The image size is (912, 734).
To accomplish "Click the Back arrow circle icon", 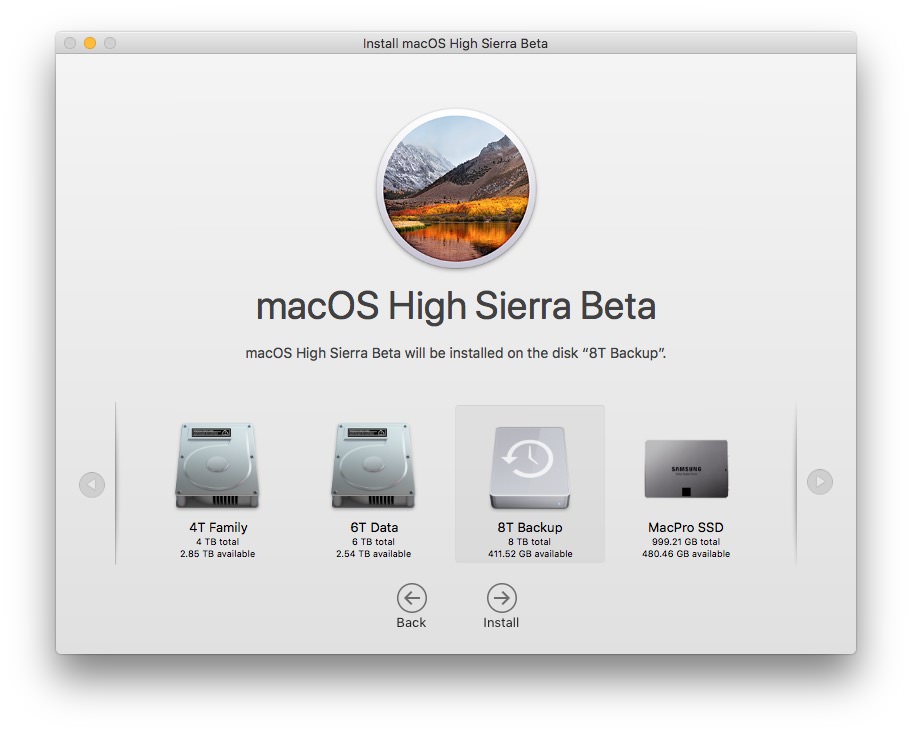I will [x=412, y=598].
